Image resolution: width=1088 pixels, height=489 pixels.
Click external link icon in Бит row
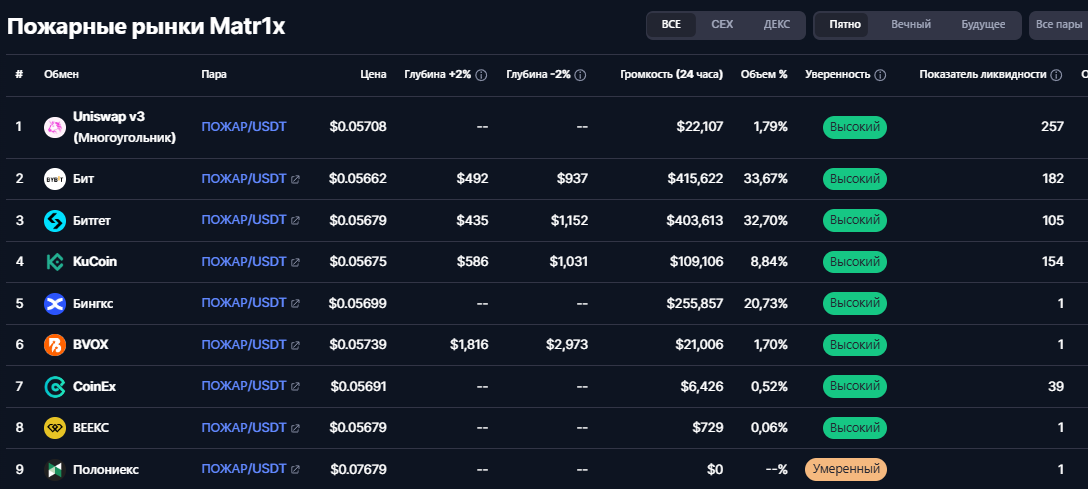click(x=296, y=179)
